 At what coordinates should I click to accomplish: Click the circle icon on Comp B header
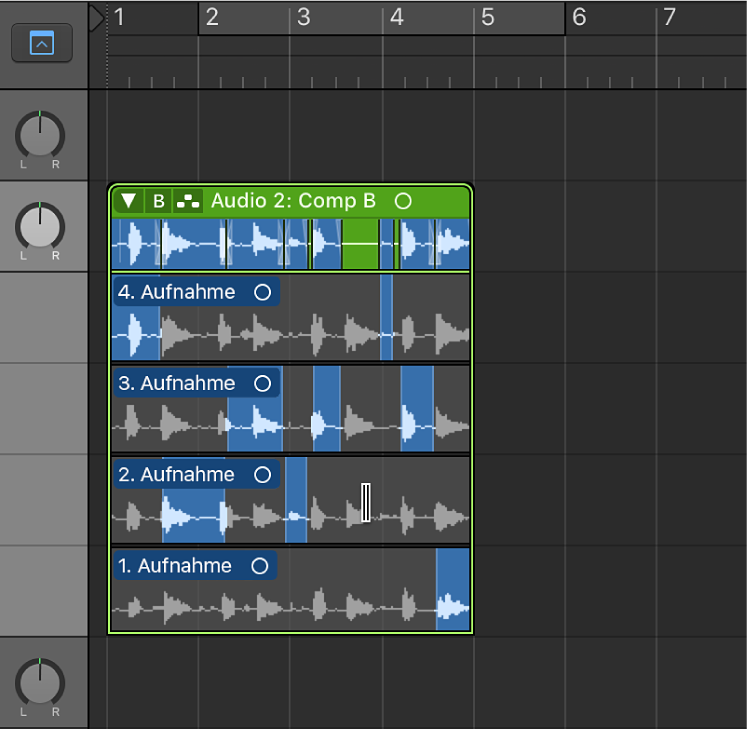point(403,201)
